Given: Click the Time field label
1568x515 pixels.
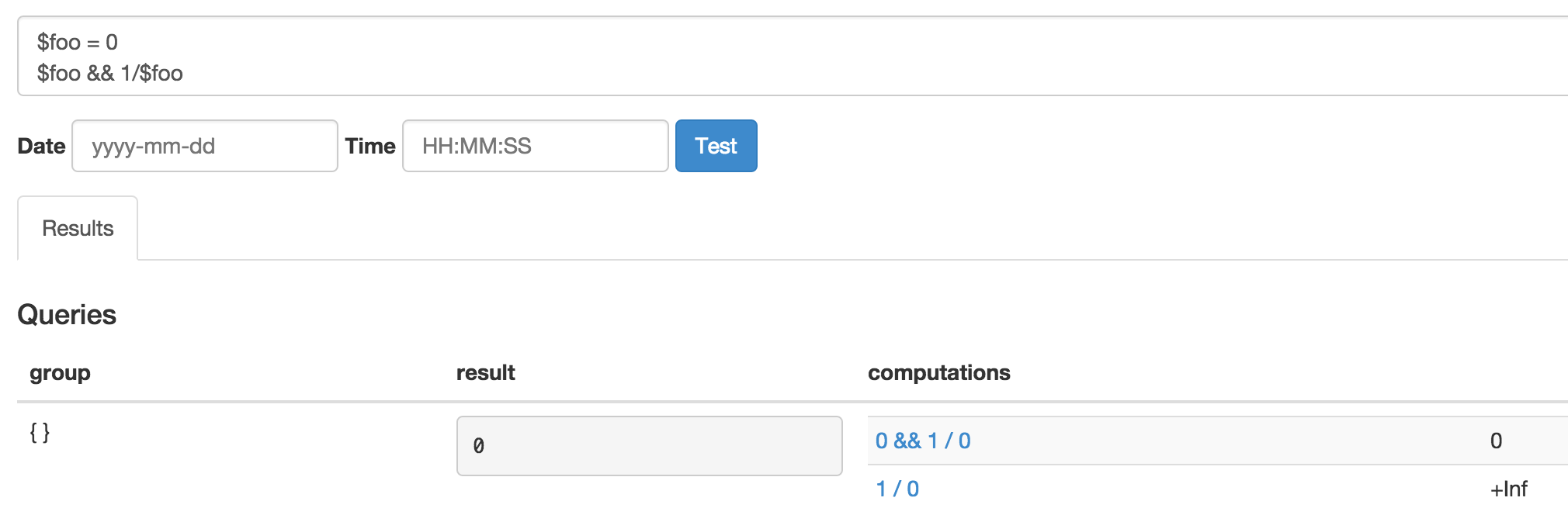Looking at the screenshot, I should pos(370,146).
